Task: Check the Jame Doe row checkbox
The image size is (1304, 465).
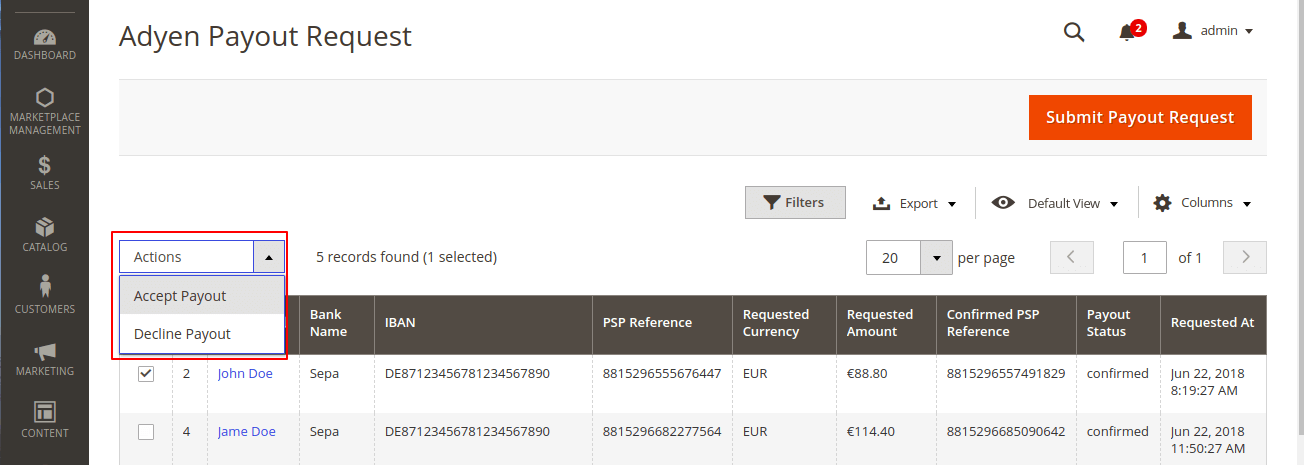Action: [146, 432]
